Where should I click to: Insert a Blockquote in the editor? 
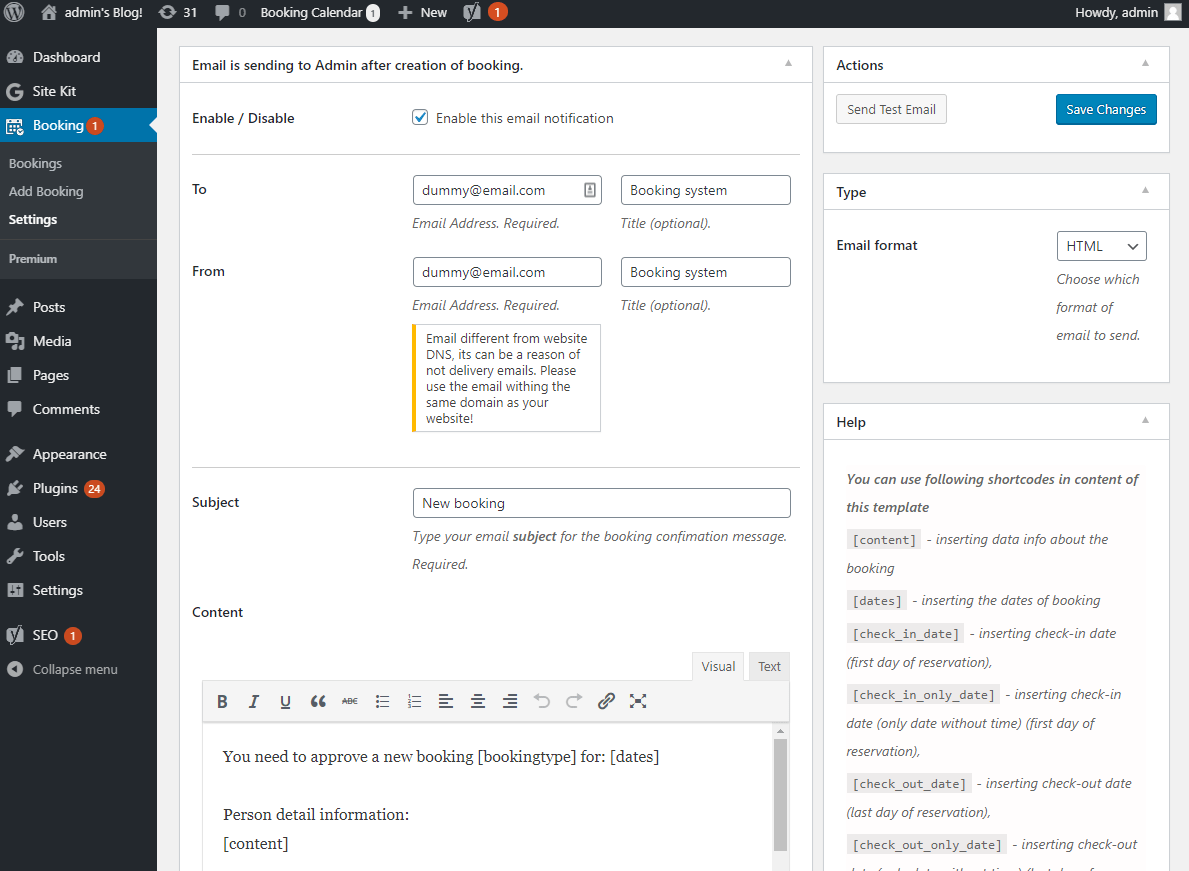coord(318,701)
